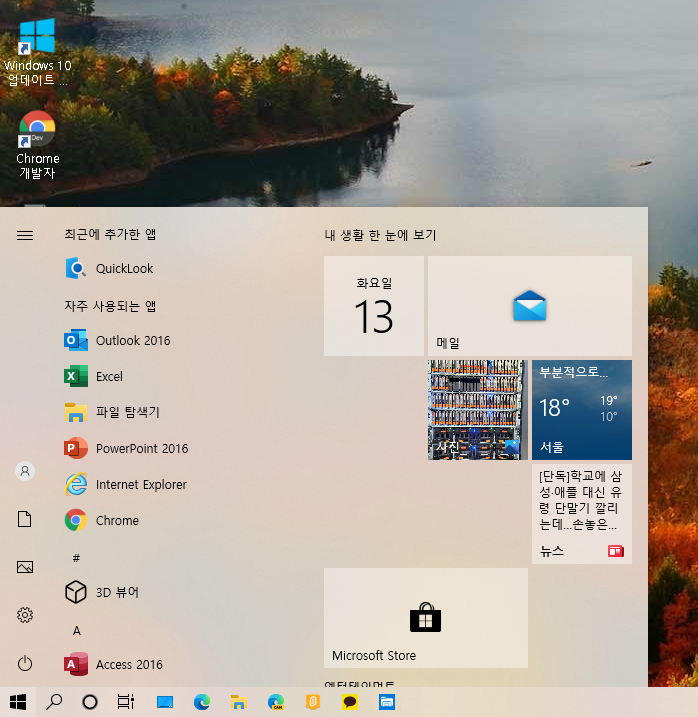Open Excel from frequently used apps

point(108,377)
